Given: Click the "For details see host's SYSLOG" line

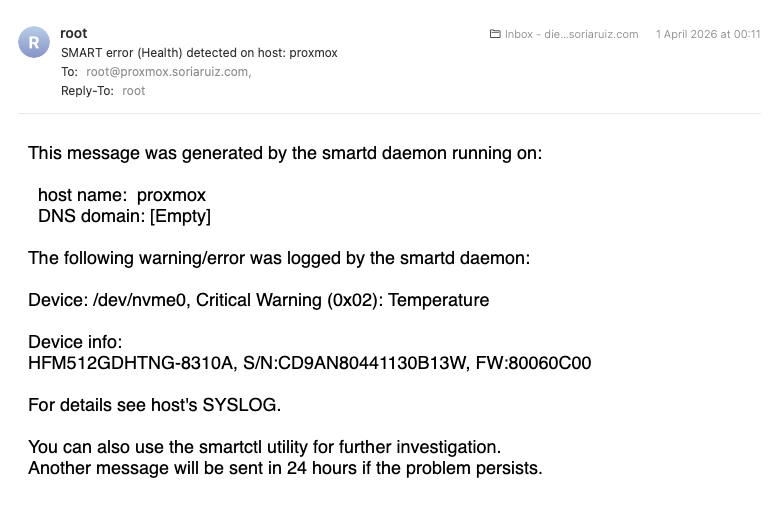Looking at the screenshot, I should [155, 405].
